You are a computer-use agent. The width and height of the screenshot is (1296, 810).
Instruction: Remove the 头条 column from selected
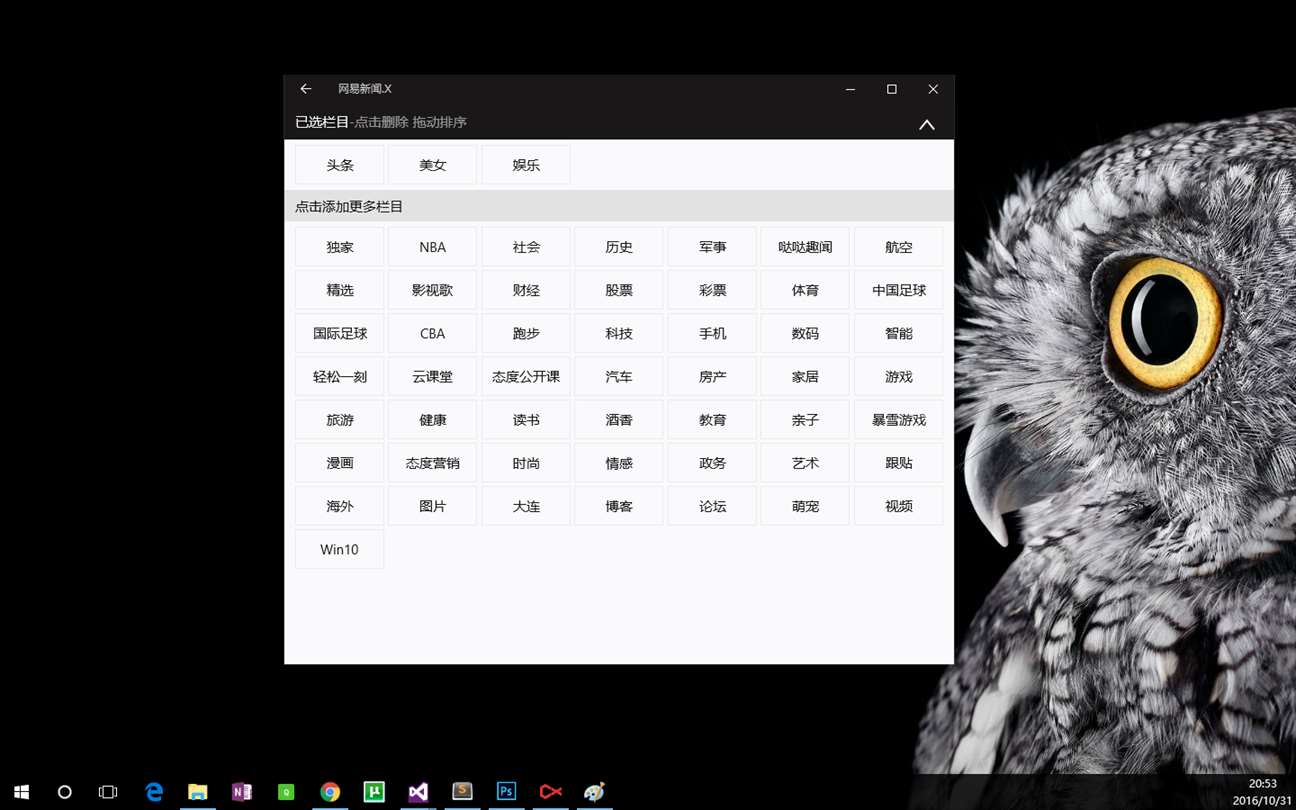click(x=340, y=165)
